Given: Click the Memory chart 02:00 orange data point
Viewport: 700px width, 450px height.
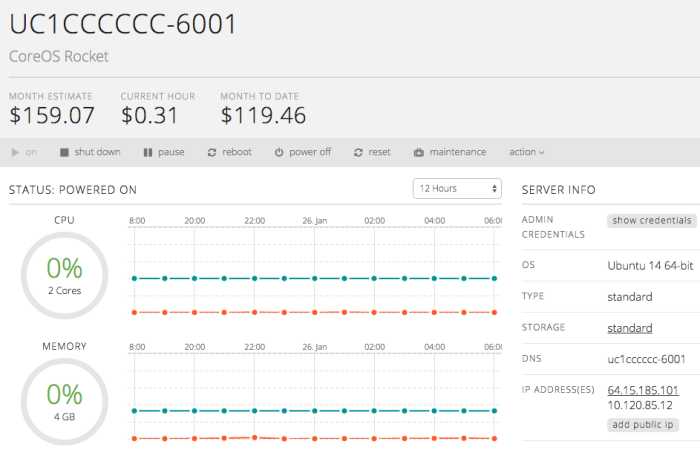Looking at the screenshot, I should click(x=374, y=438).
